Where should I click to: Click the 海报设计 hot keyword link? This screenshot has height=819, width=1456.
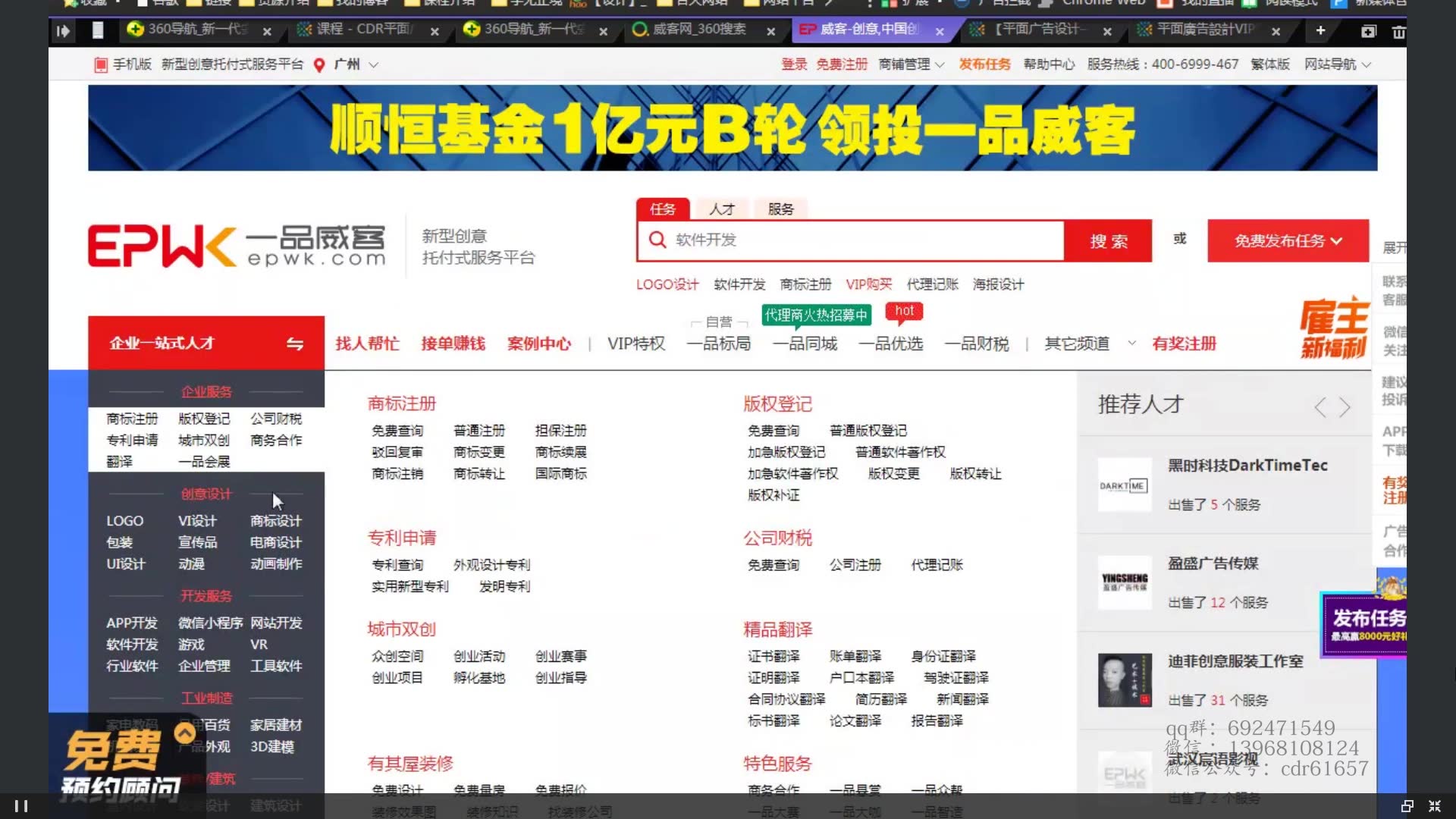coord(998,284)
